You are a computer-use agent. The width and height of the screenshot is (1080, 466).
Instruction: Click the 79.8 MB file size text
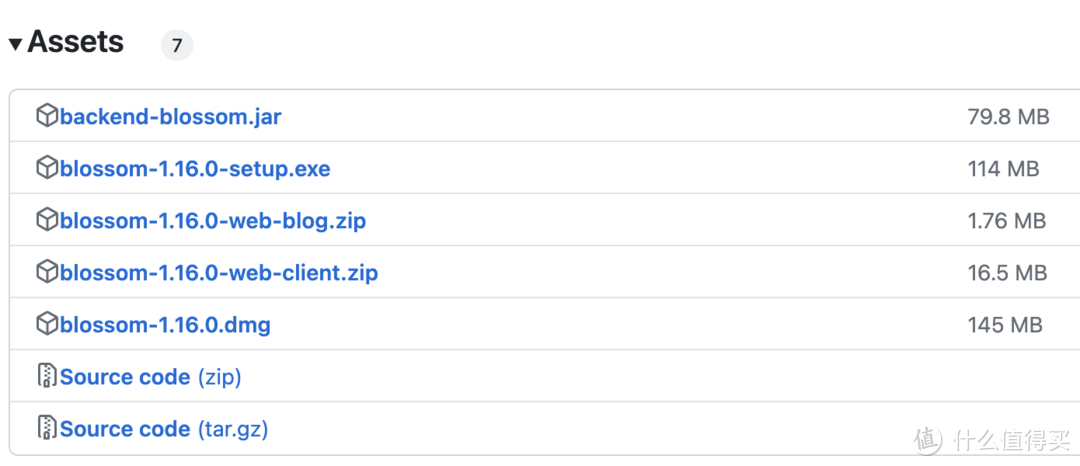(1008, 117)
